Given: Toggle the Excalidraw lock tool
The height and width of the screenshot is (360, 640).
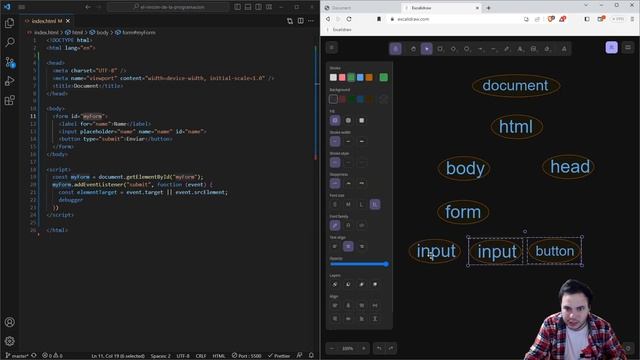Looking at the screenshot, I should tap(395, 49).
